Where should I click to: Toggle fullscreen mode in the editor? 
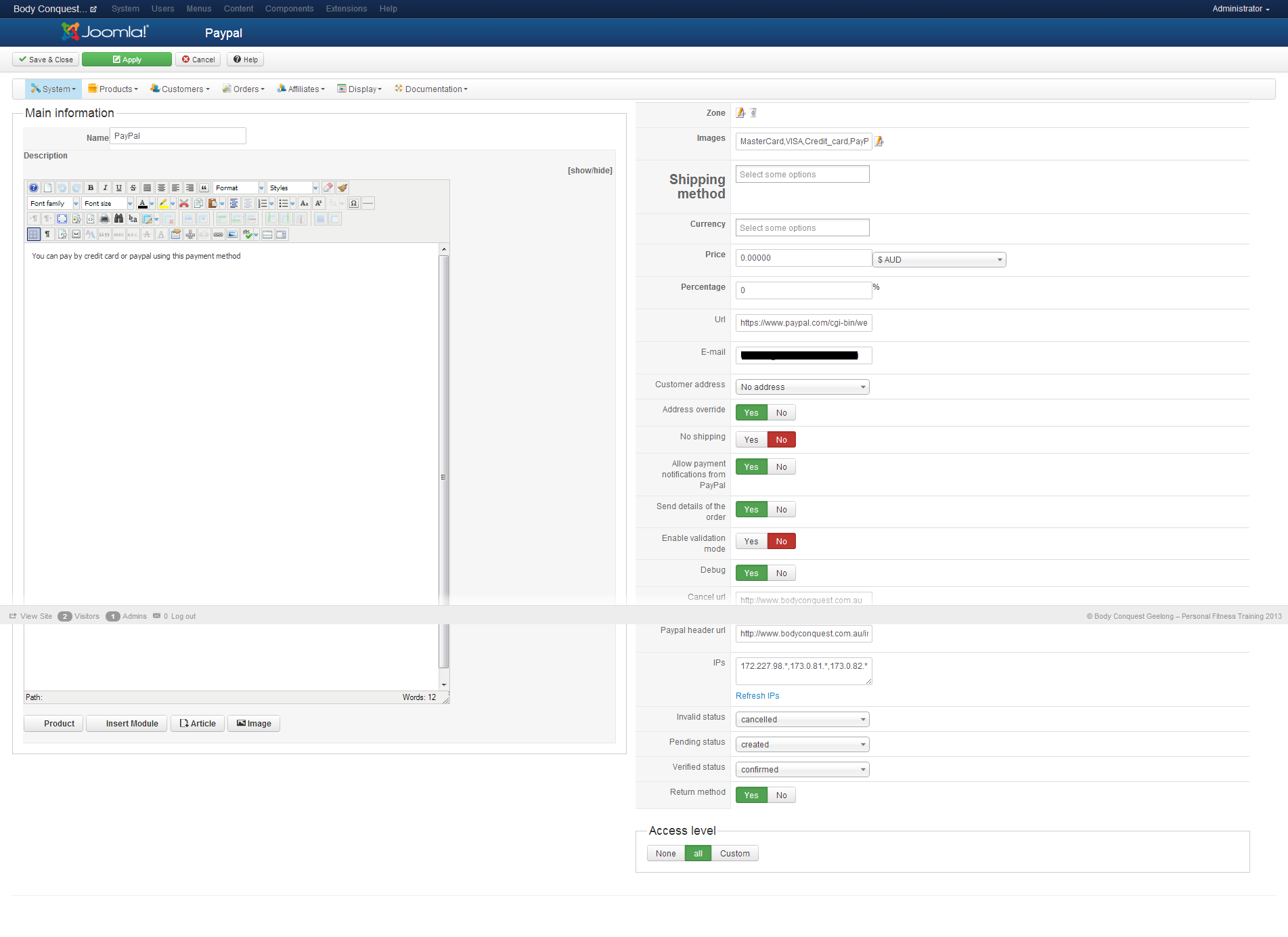tap(62, 219)
